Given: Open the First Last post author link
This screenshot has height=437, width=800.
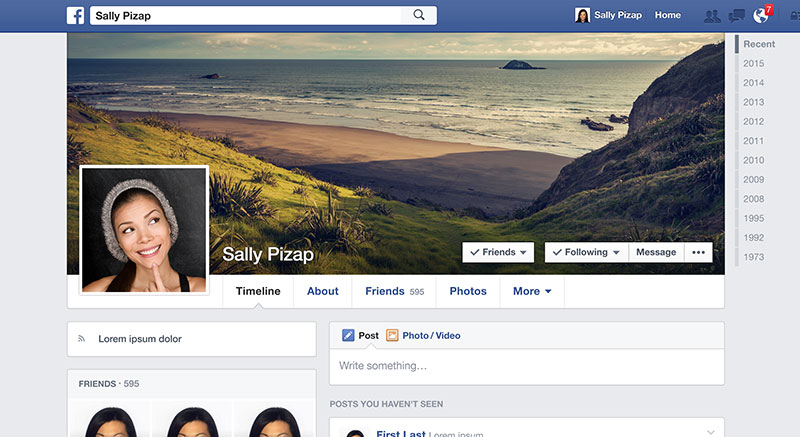Looking at the screenshot, I should pyautogui.click(x=401, y=433).
